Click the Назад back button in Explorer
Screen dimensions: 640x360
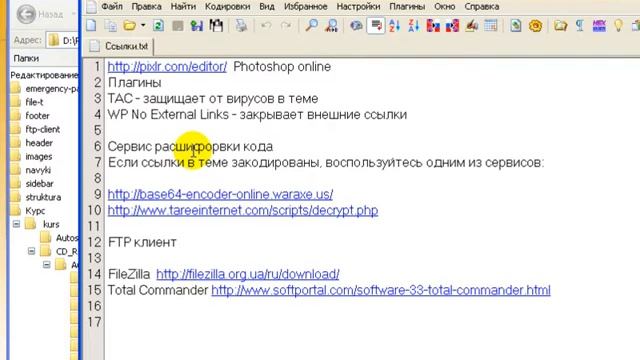[41, 14]
